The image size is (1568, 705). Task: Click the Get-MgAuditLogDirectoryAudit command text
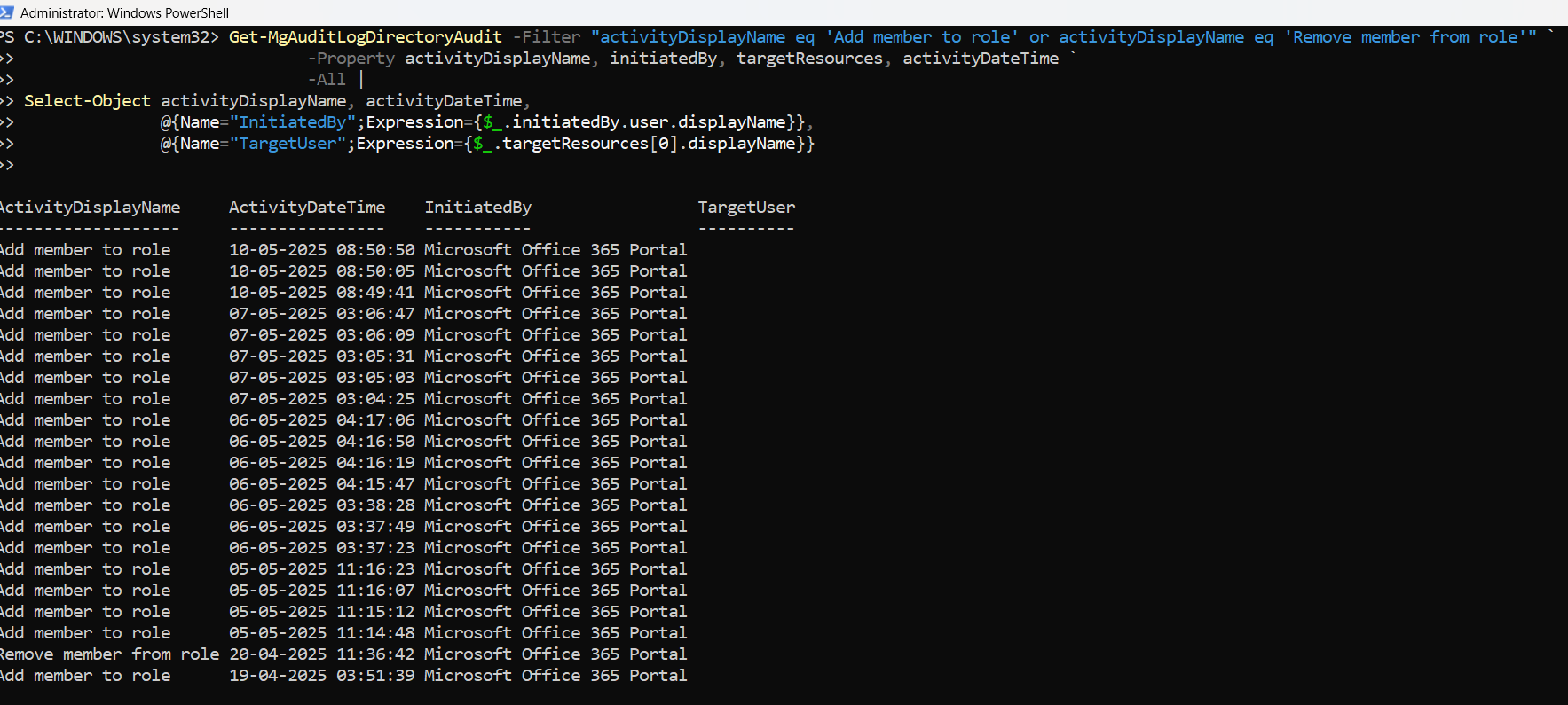[365, 37]
